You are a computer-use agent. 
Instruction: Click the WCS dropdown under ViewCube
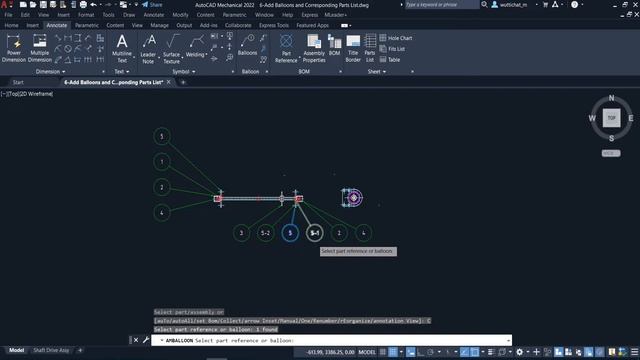[611, 153]
